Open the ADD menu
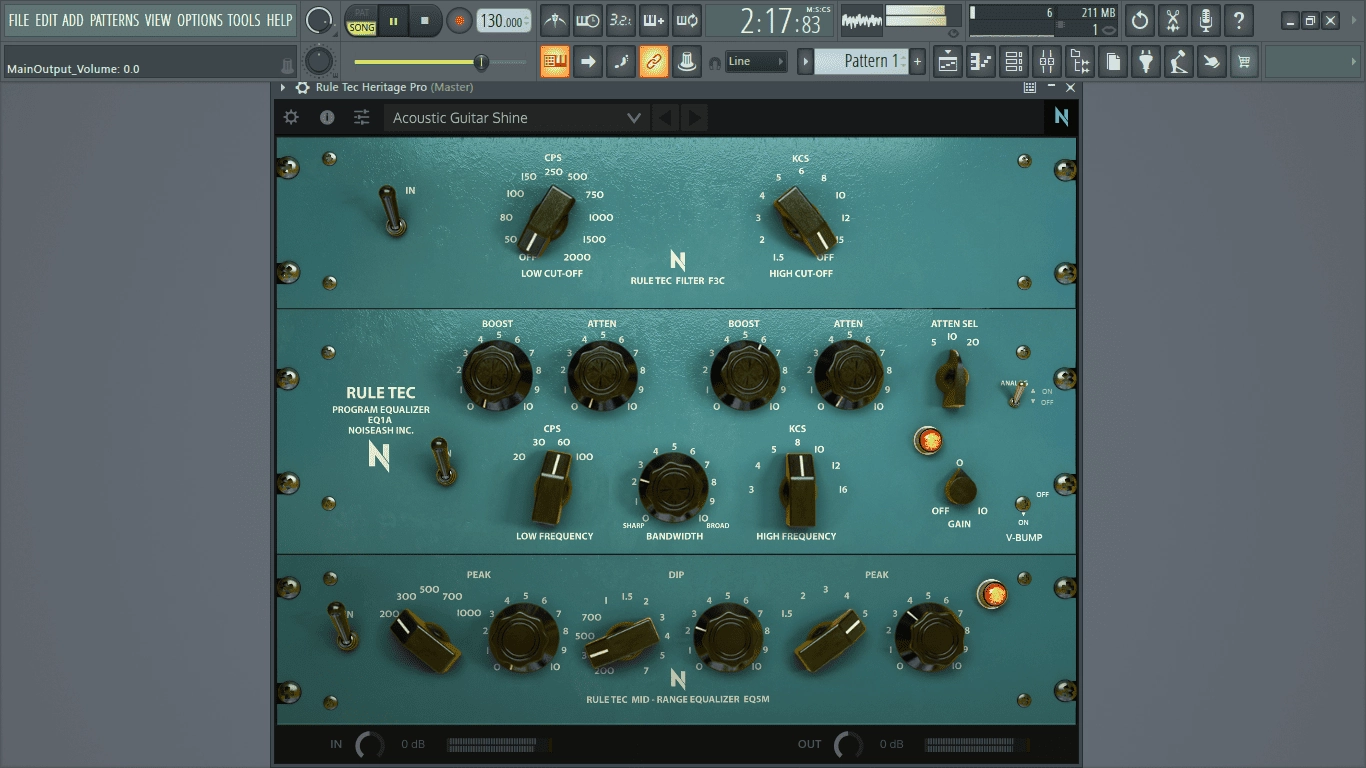 (x=73, y=20)
